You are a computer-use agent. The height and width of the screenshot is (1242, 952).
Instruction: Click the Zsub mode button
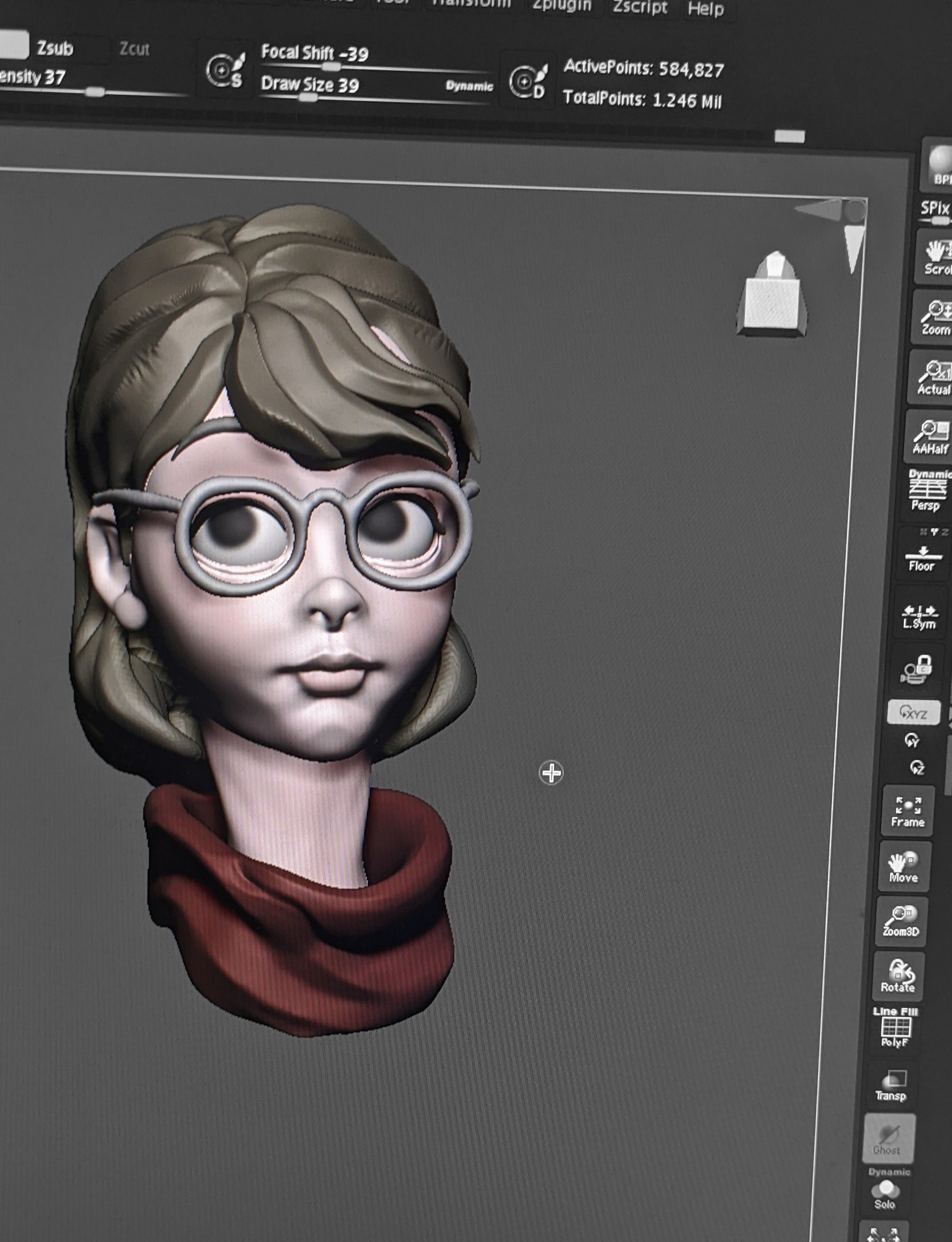tap(55, 48)
